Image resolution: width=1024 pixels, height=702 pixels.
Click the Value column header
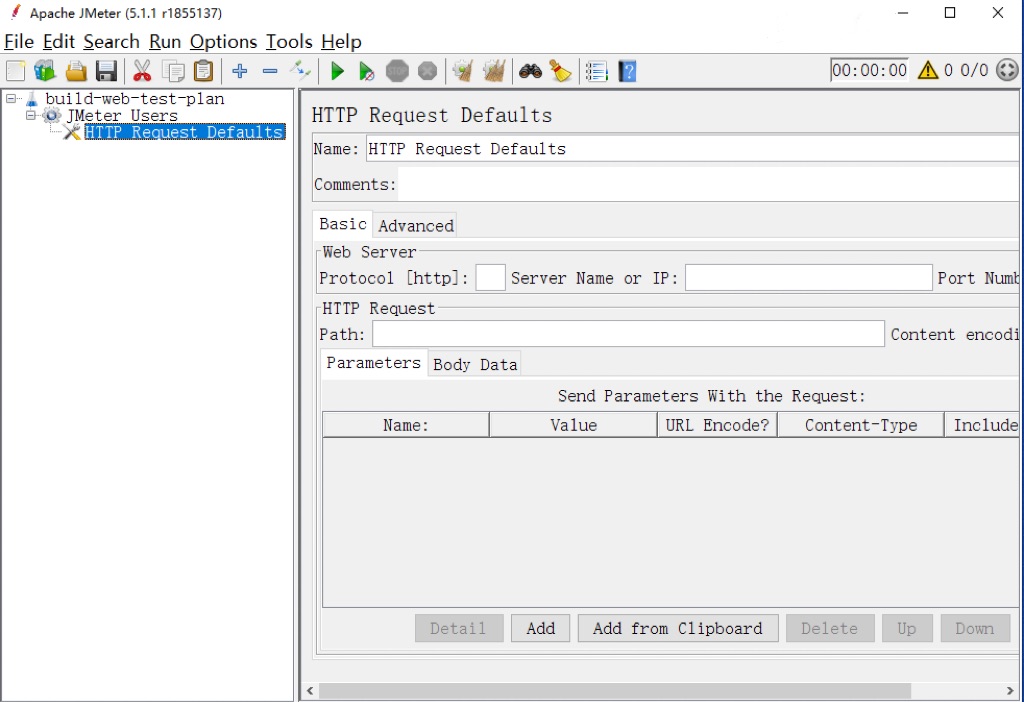point(573,425)
